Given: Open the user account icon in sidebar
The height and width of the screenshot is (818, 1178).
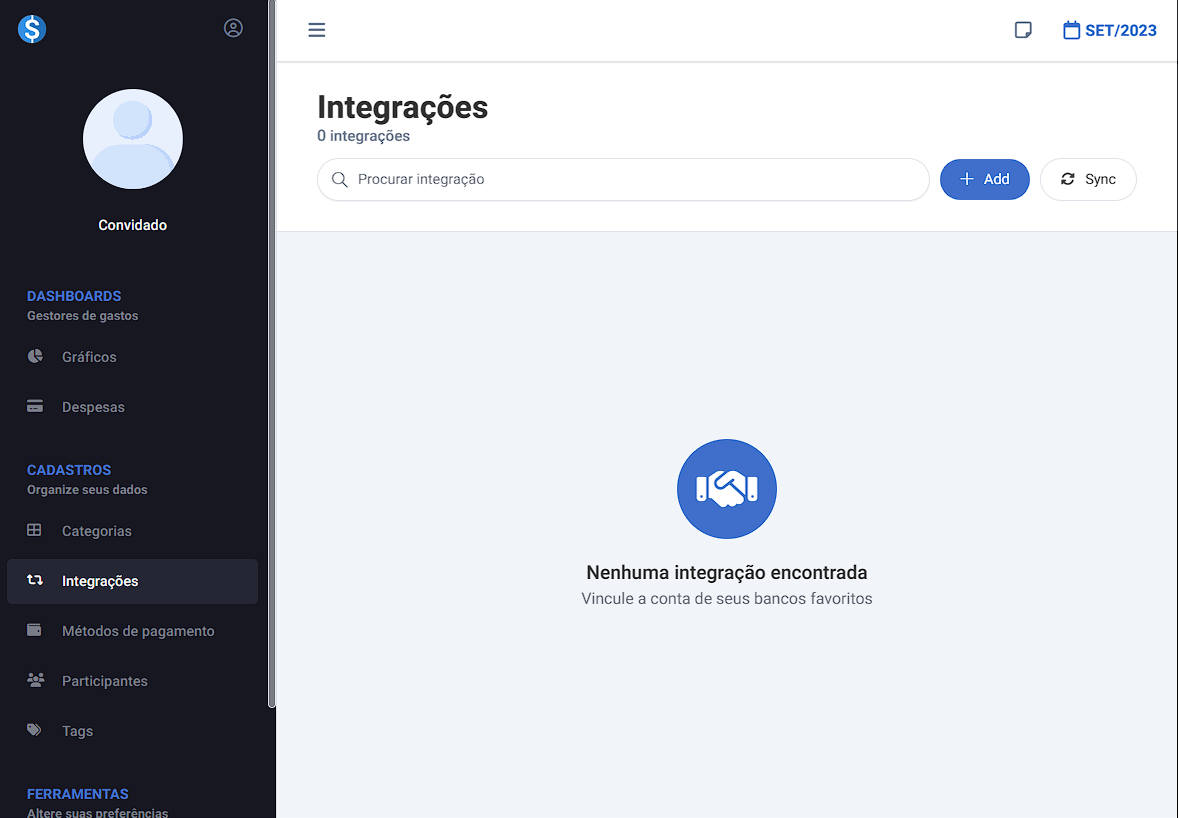Looking at the screenshot, I should pyautogui.click(x=233, y=28).
